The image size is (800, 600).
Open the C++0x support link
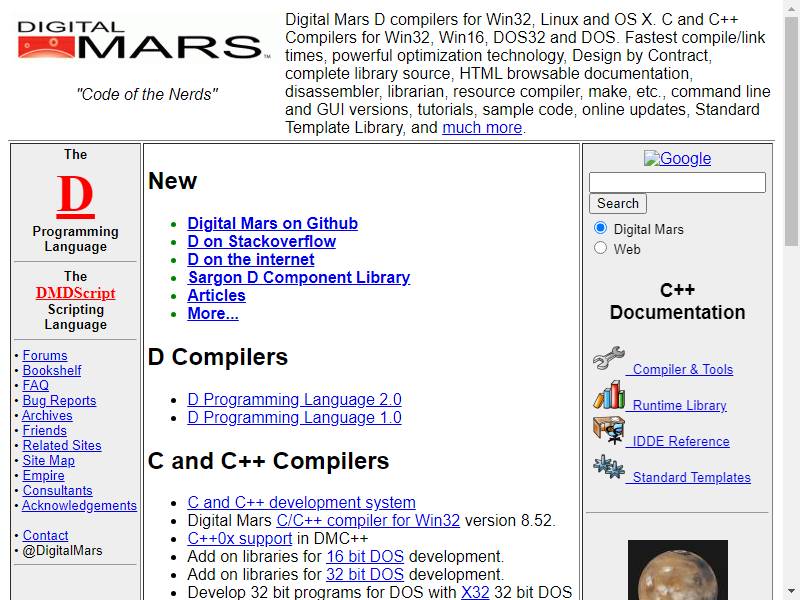(x=240, y=538)
